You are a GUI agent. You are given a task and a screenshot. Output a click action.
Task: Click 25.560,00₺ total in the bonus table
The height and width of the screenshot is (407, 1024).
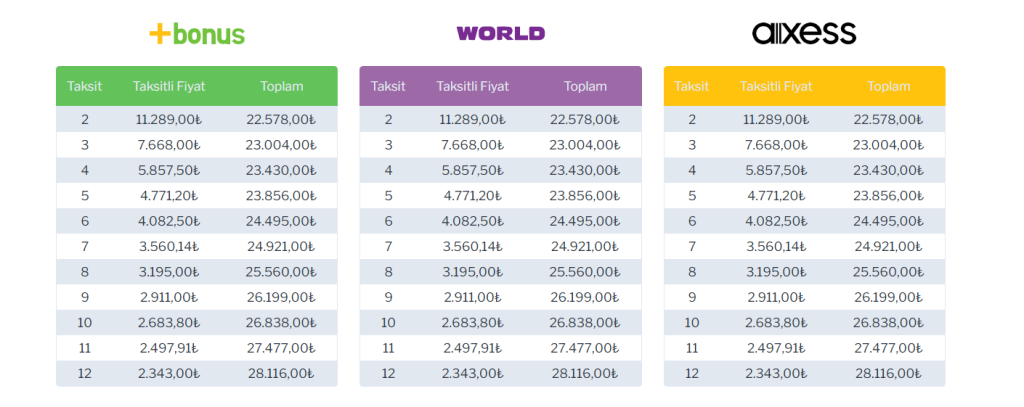click(281, 272)
